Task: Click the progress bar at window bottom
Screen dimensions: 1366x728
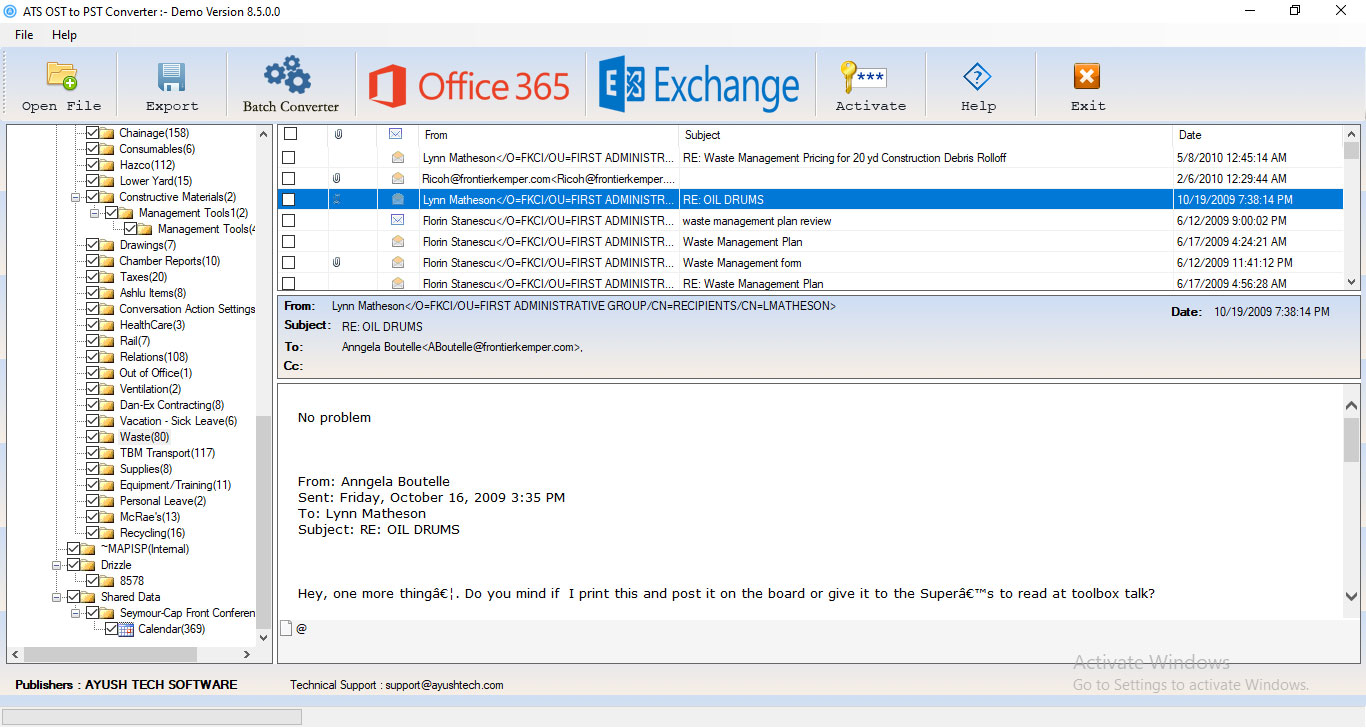Action: pyautogui.click(x=152, y=717)
